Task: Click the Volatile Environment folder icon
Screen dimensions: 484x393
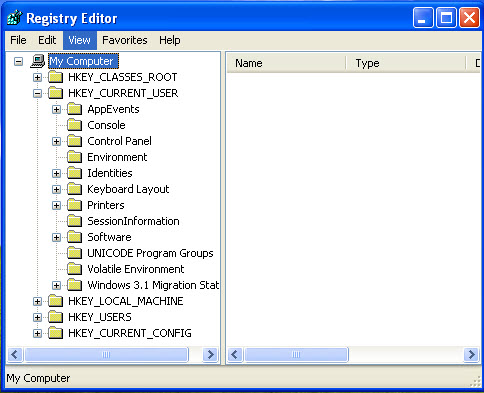Action: (74, 269)
